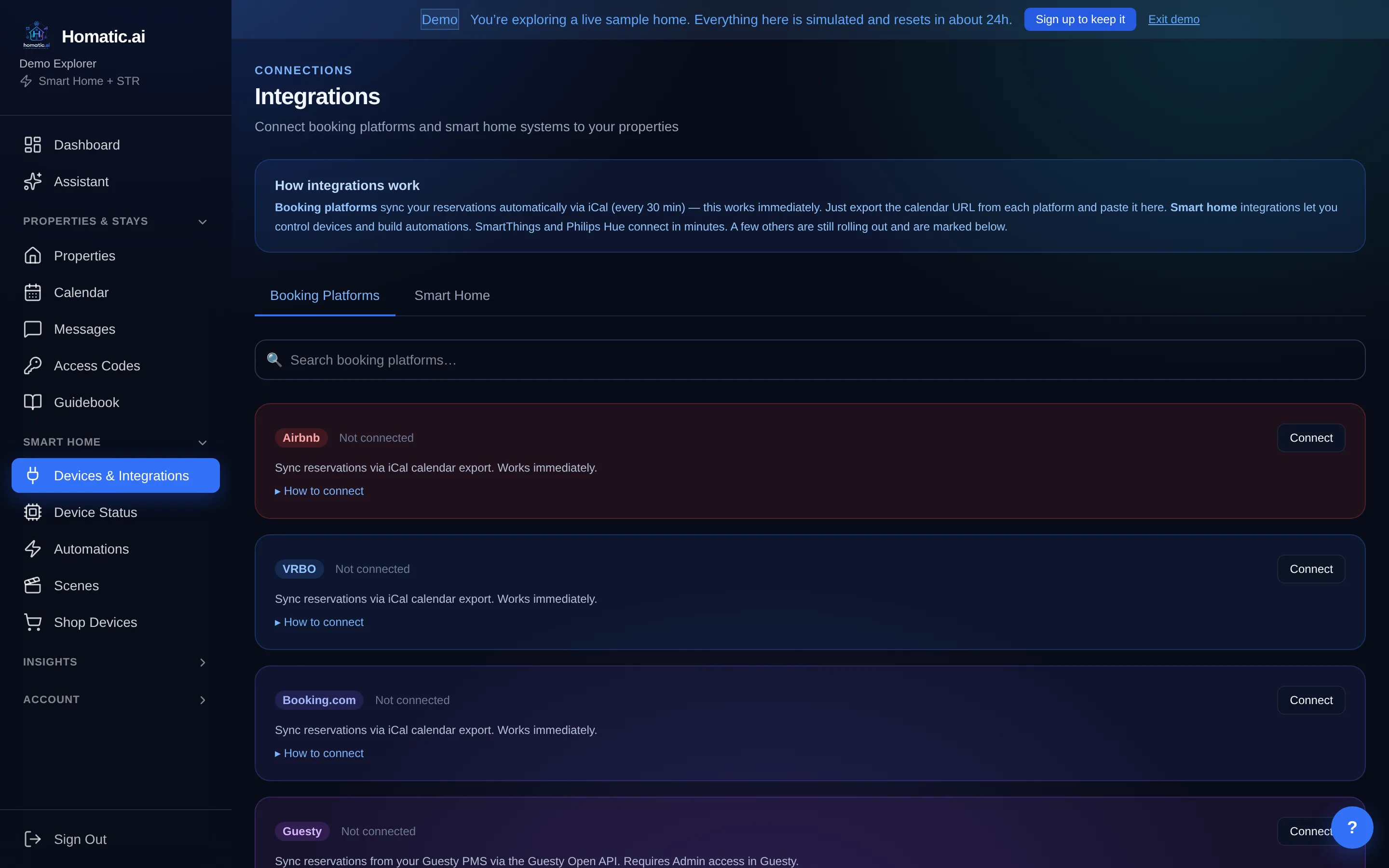Collapse the Properties & Stays section

(x=202, y=222)
